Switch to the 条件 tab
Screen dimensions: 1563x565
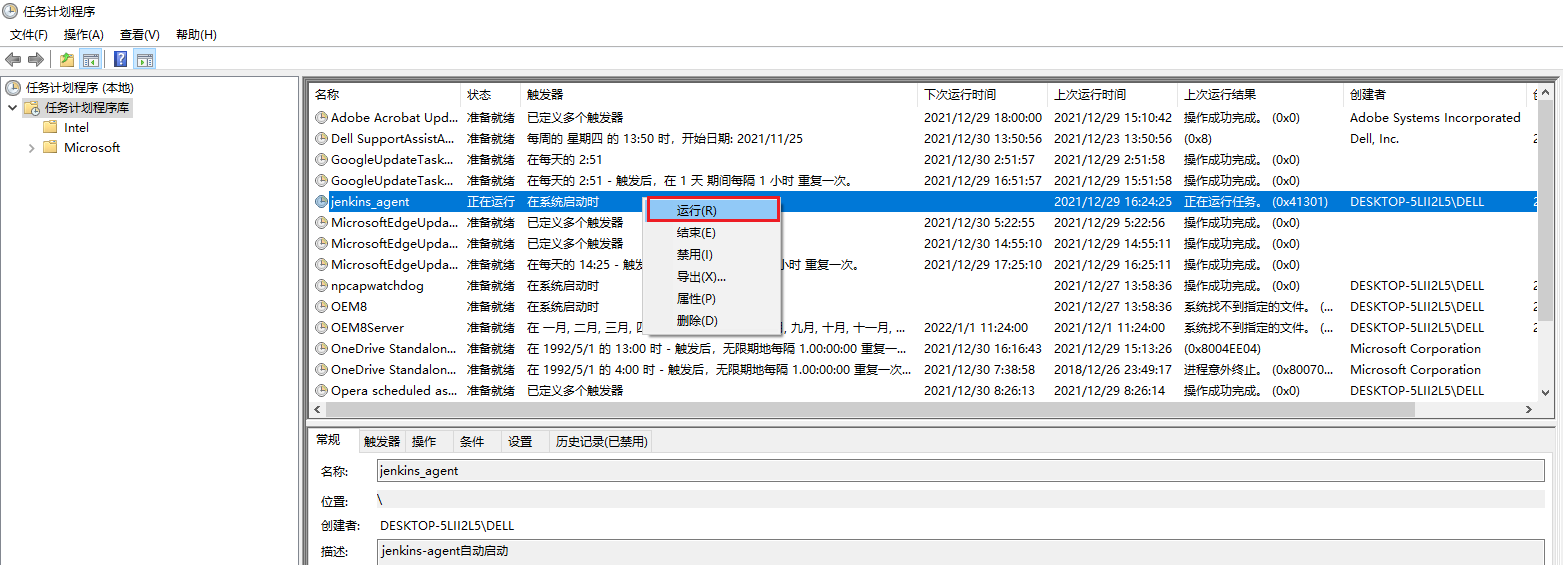click(472, 441)
